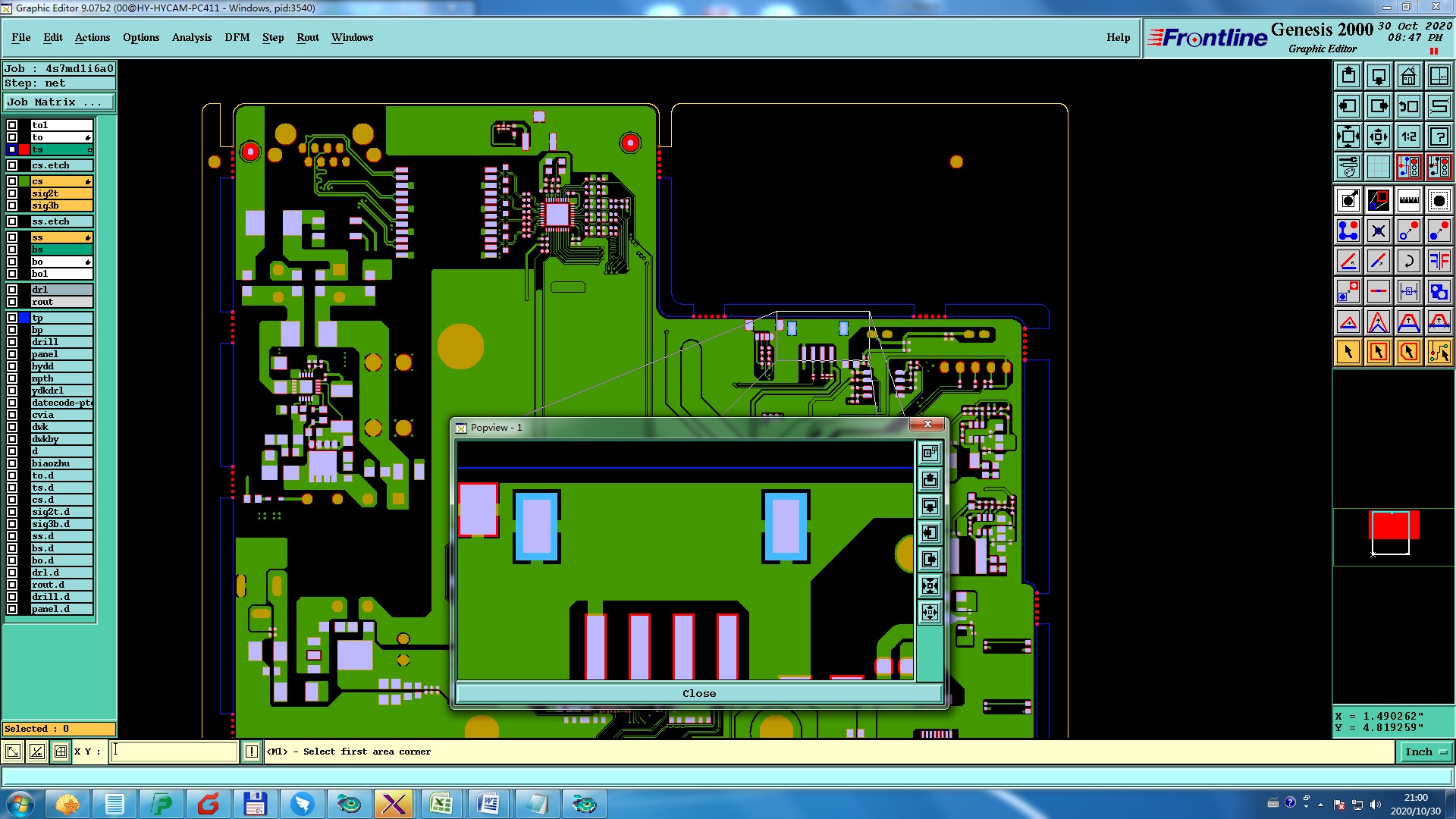
Task: Click the ruler measurement tool icon
Action: pyautogui.click(x=1408, y=200)
